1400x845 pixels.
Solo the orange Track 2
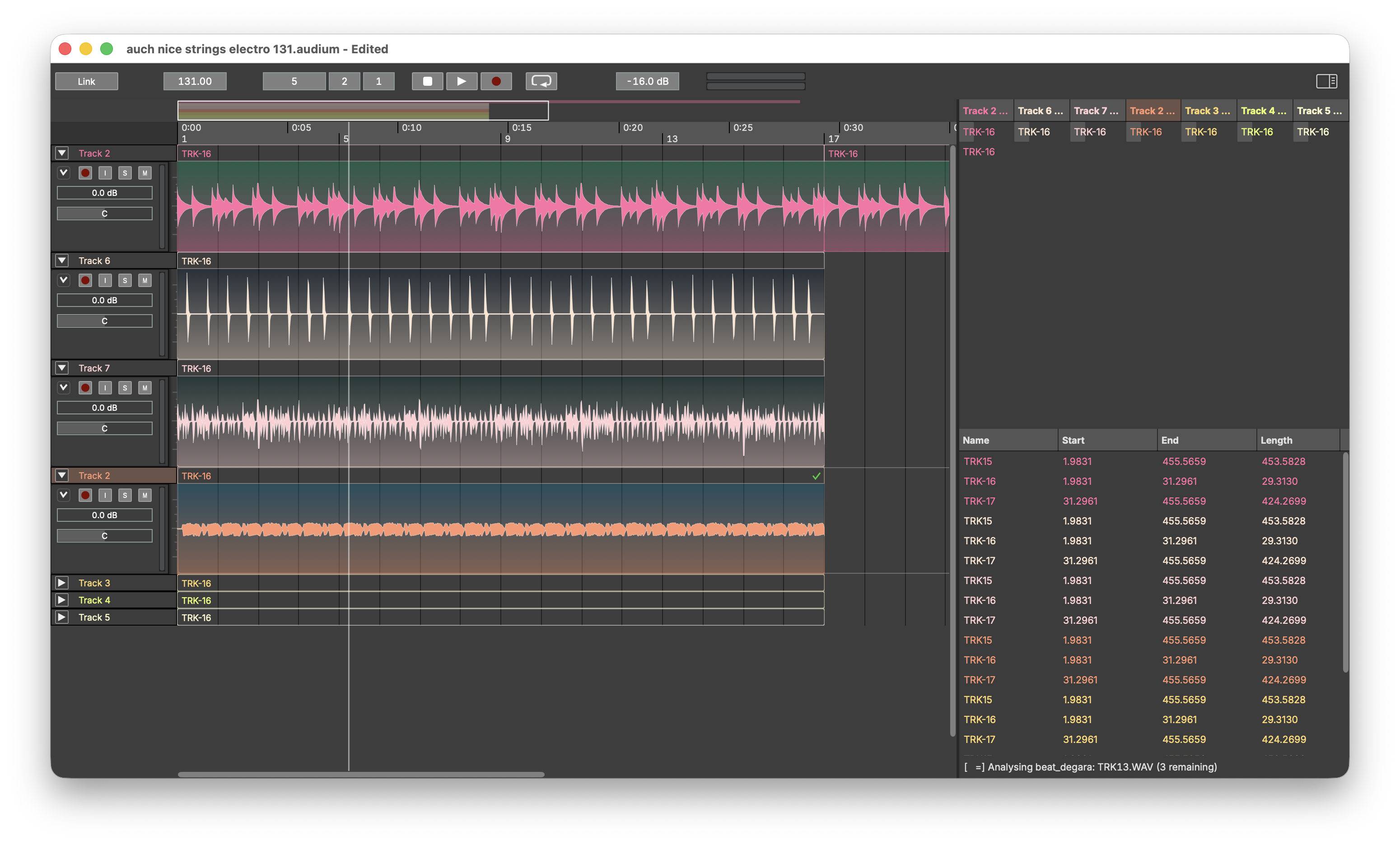click(x=125, y=495)
